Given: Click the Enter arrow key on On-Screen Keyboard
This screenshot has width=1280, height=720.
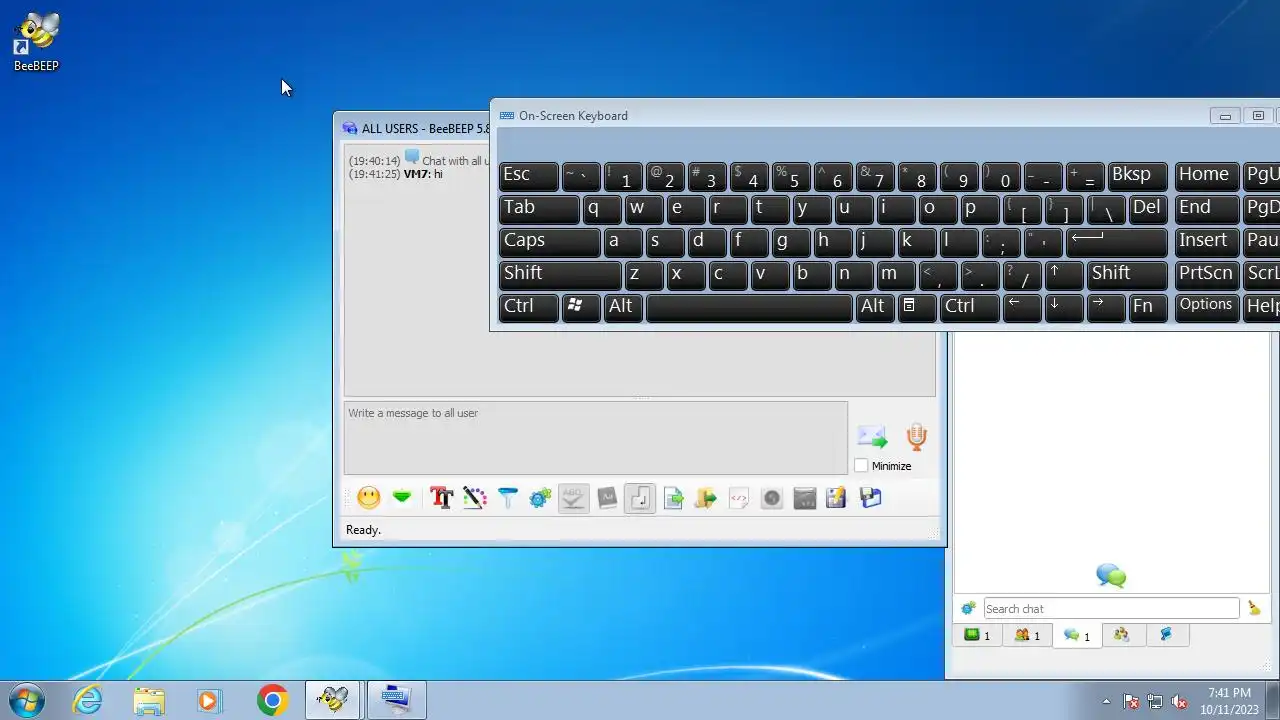Looking at the screenshot, I should pos(1117,242).
